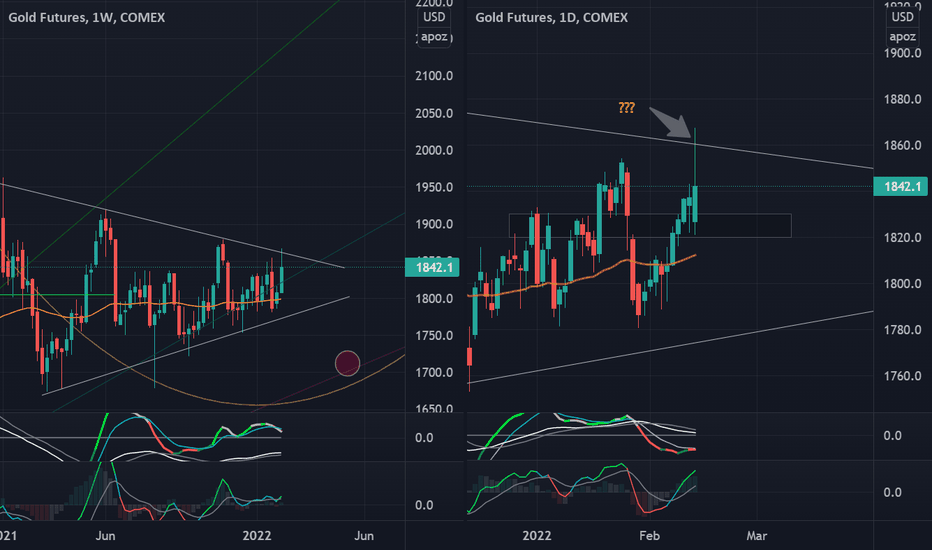Screen dimensions: 932x550
Task: Select the gray arrow drawing near ???
Action: point(671,122)
